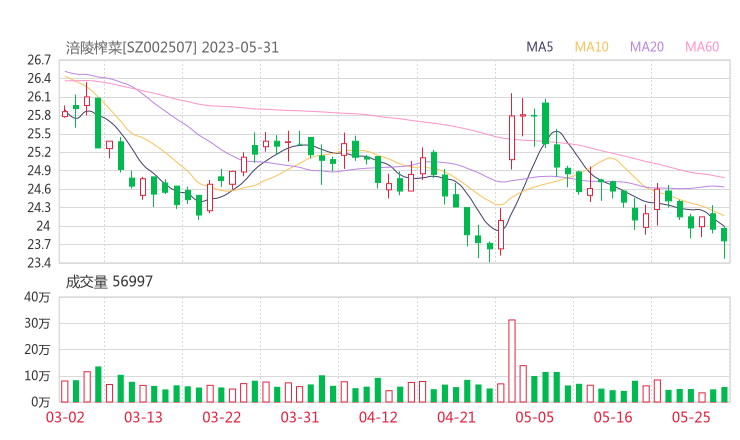Image resolution: width=740 pixels, height=440 pixels.
Task: Click the 24.9 price axis label
Action: tap(39, 170)
